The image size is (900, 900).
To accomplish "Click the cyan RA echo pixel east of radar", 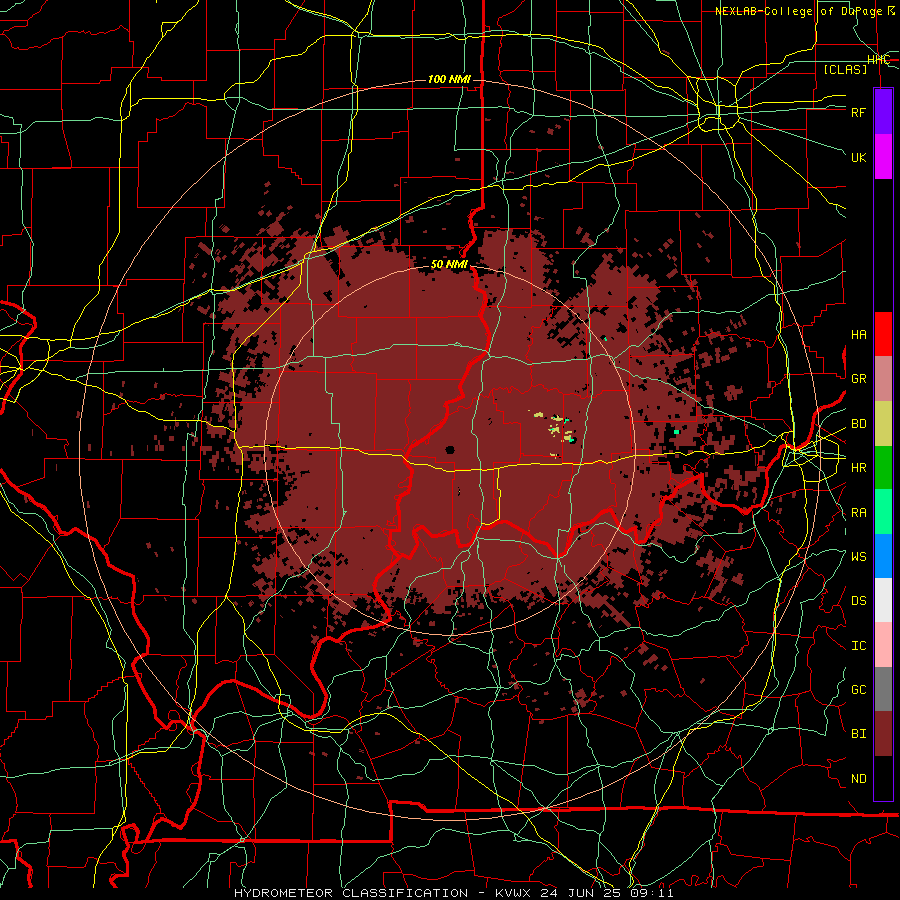I will pos(677,431).
